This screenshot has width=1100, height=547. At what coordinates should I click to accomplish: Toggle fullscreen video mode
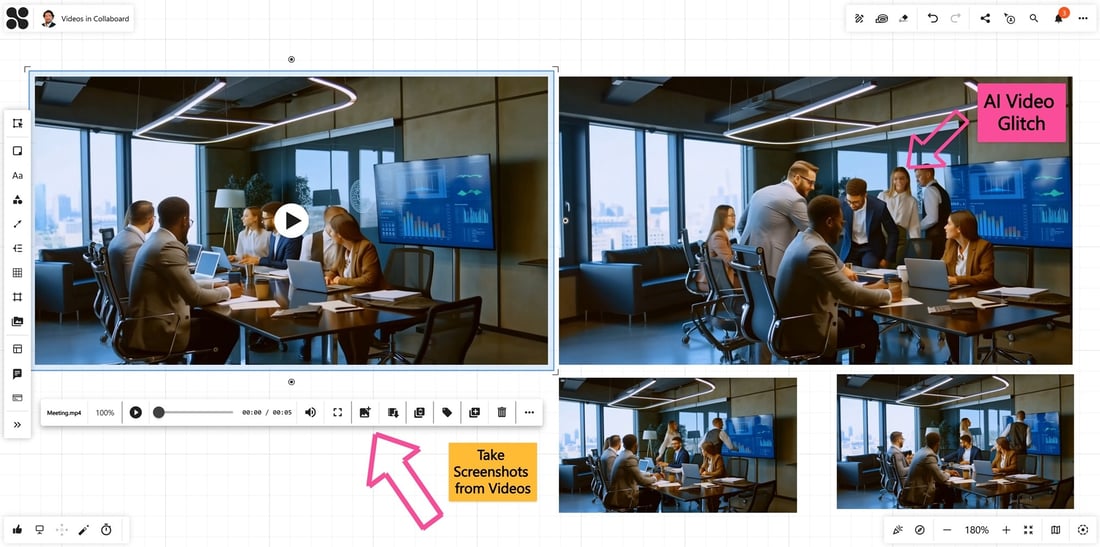(337, 412)
